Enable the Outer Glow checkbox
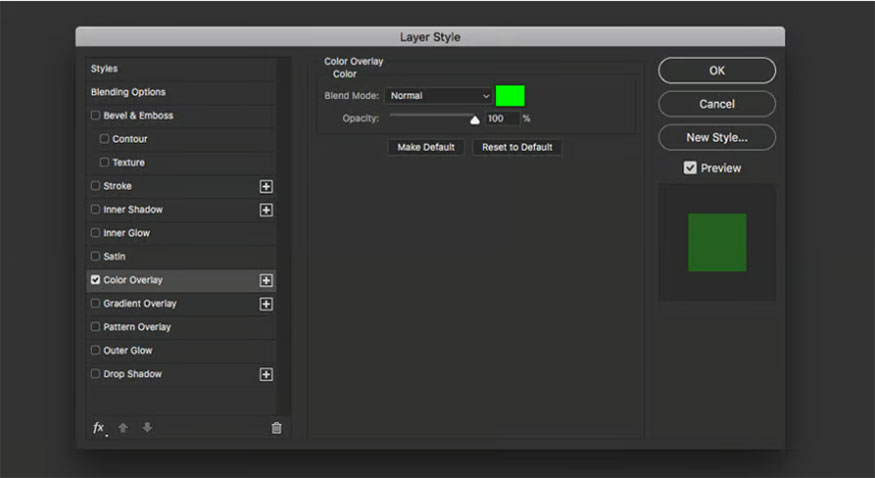Image resolution: width=875 pixels, height=478 pixels. coord(95,350)
